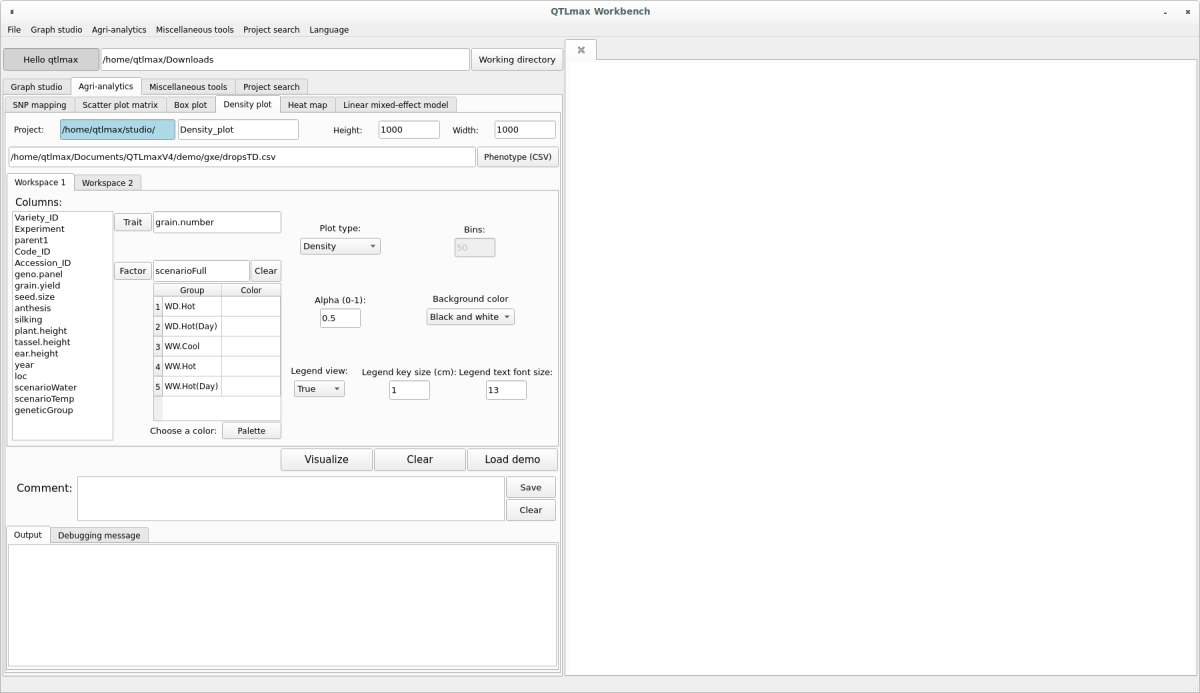
Task: Select grain.yield in the Columns list
Action: (x=38, y=286)
